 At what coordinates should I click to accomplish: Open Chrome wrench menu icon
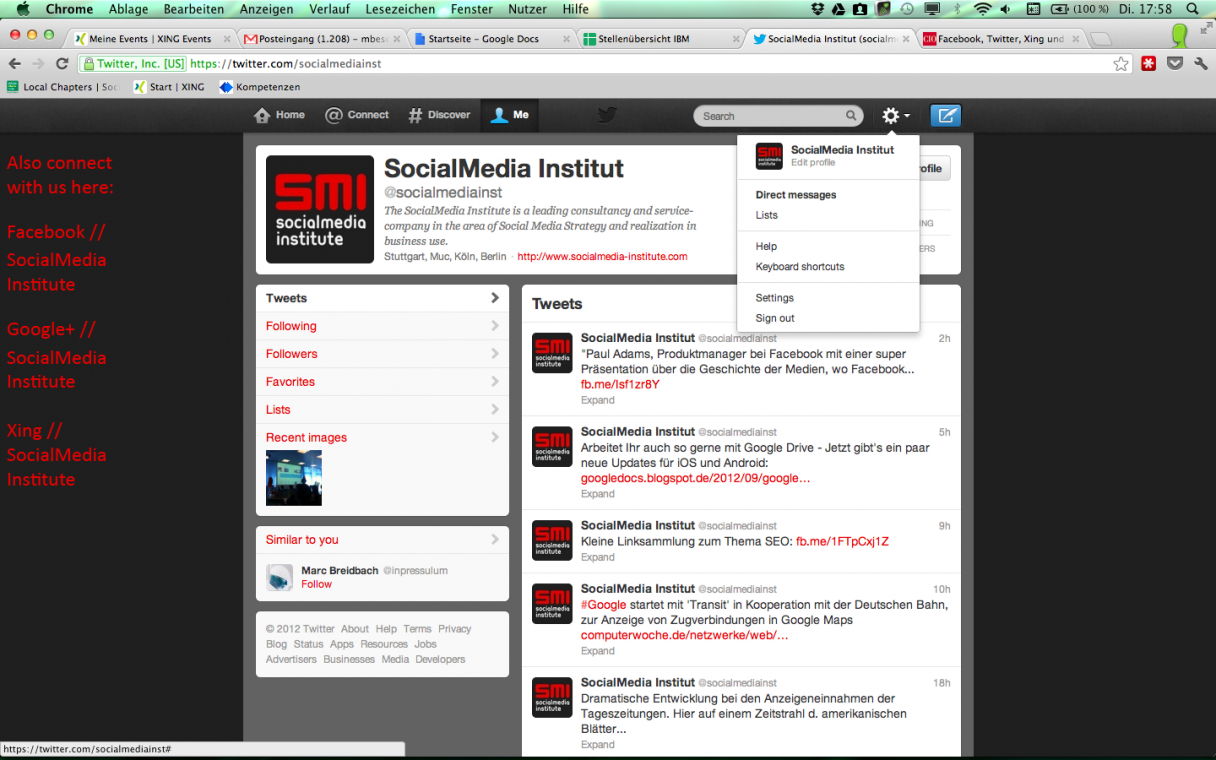point(1201,63)
